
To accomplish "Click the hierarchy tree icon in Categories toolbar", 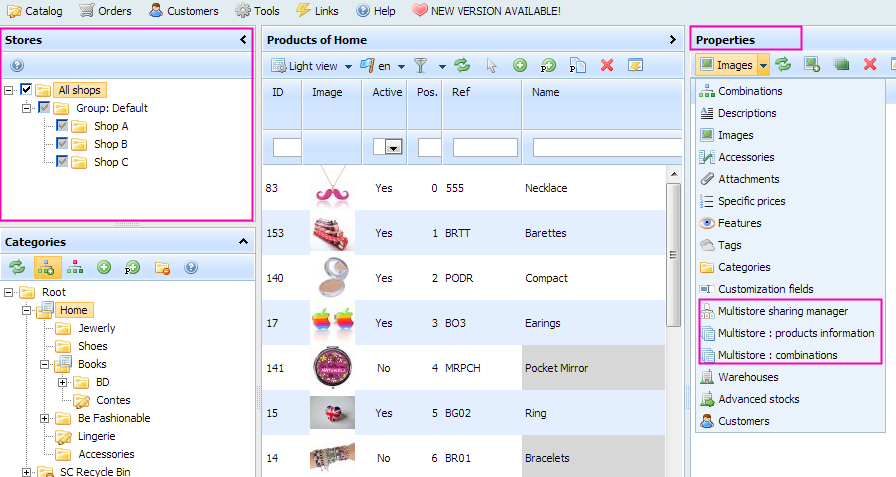I will 75,267.
